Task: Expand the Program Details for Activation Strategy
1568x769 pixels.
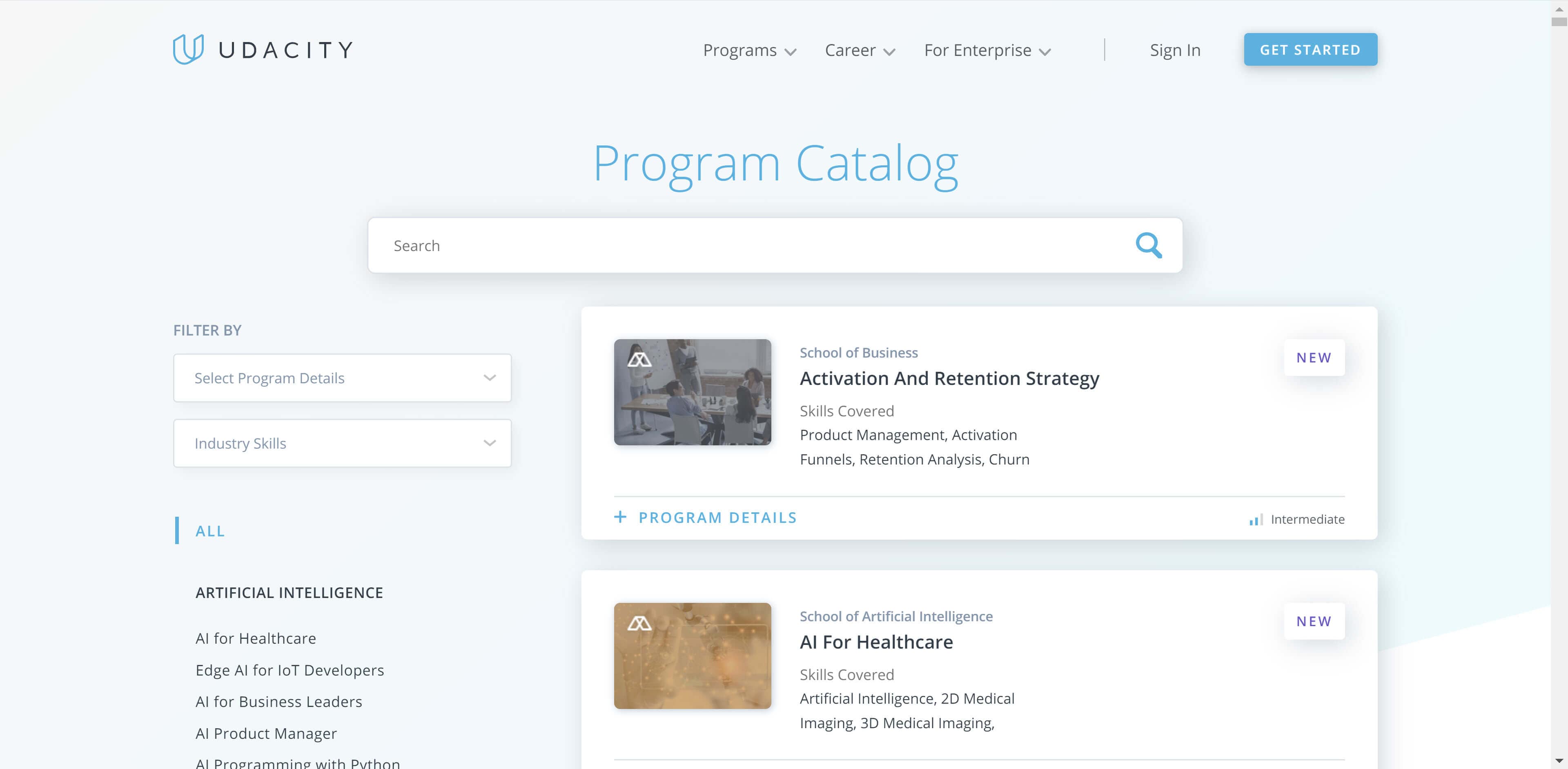Action: 706,517
